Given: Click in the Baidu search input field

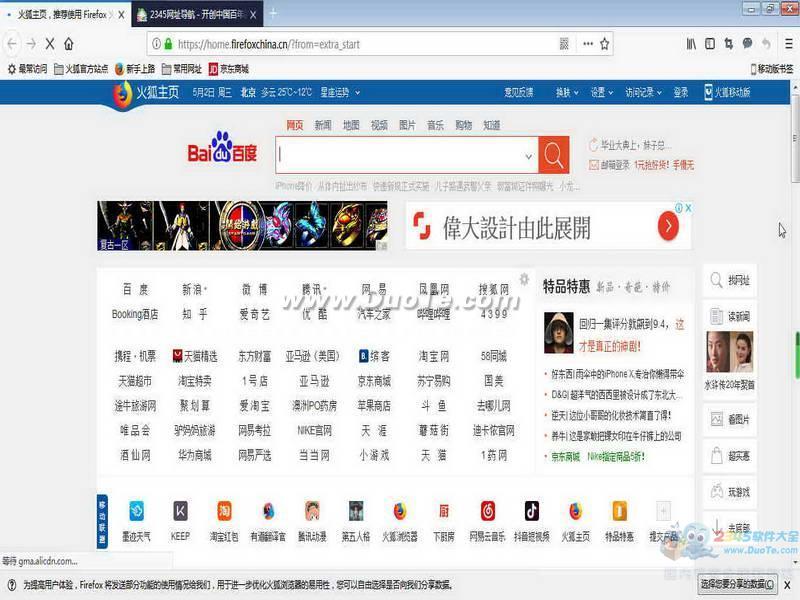Looking at the screenshot, I should 407,155.
